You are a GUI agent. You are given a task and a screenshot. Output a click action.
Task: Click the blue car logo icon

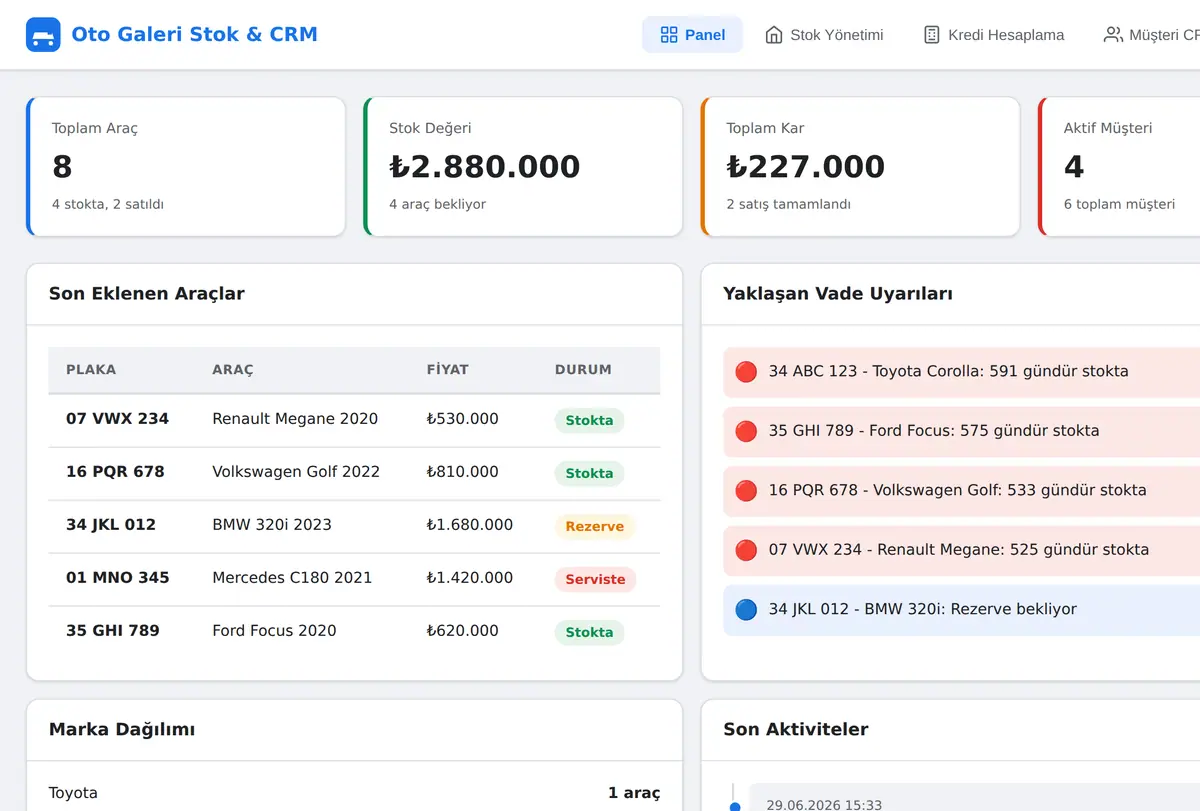point(43,35)
